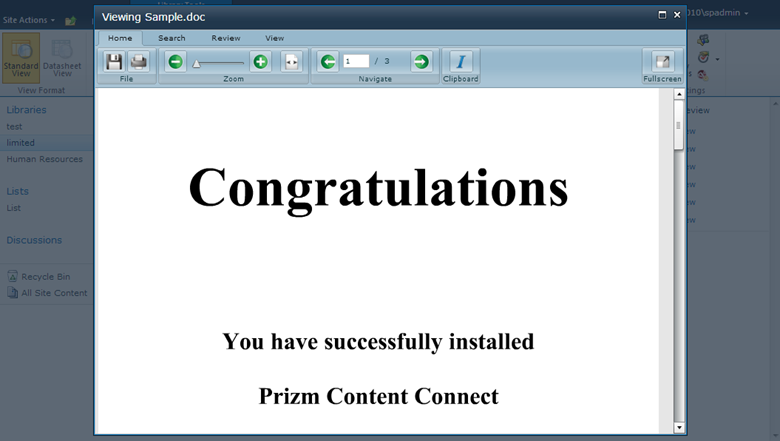This screenshot has width=780, height=441.
Task: Open Fullscreen viewer mode
Action: click(x=662, y=62)
